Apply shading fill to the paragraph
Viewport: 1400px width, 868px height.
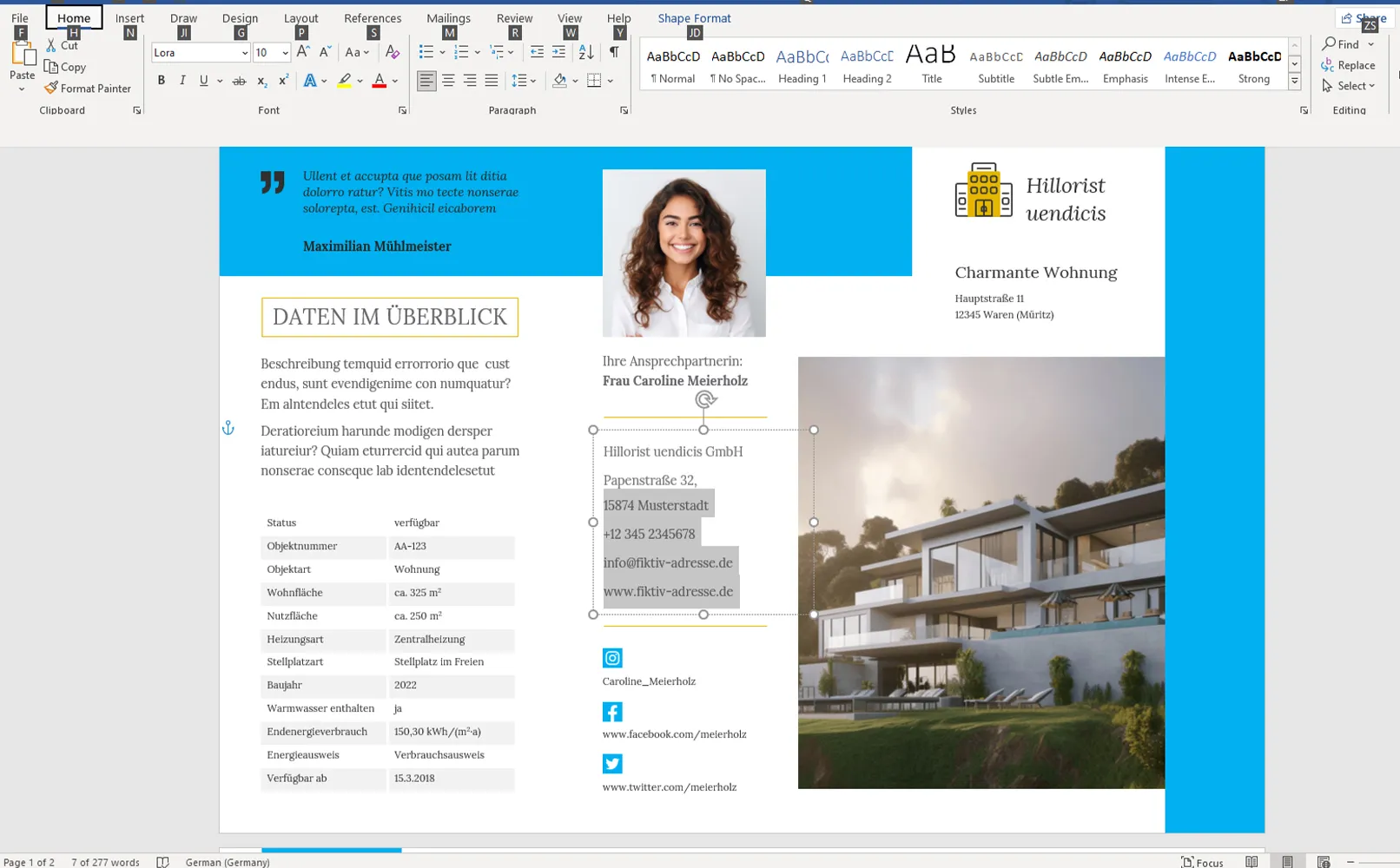pyautogui.click(x=560, y=81)
